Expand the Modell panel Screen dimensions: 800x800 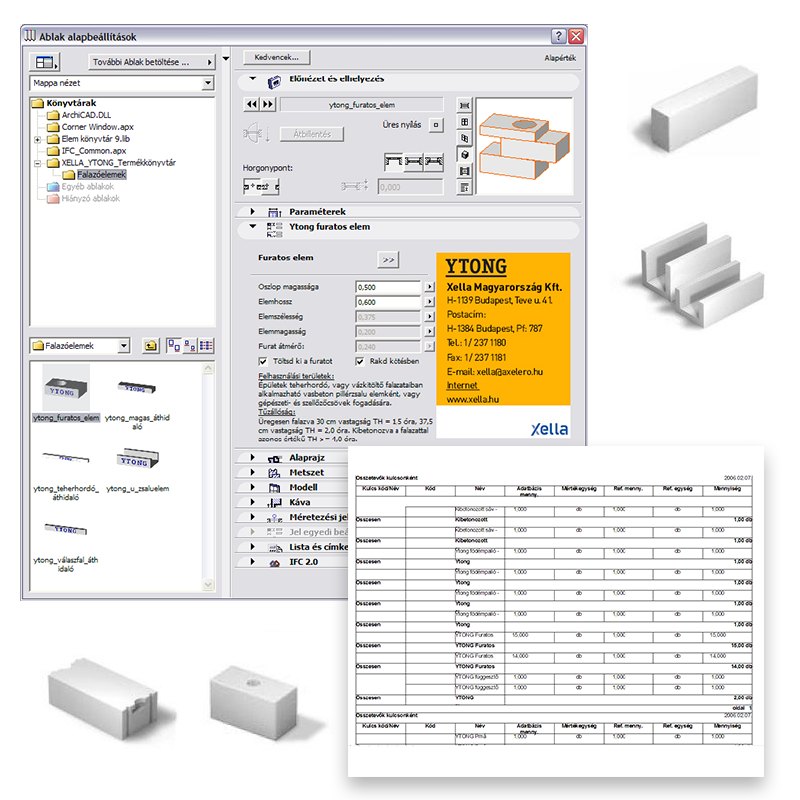coord(253,487)
